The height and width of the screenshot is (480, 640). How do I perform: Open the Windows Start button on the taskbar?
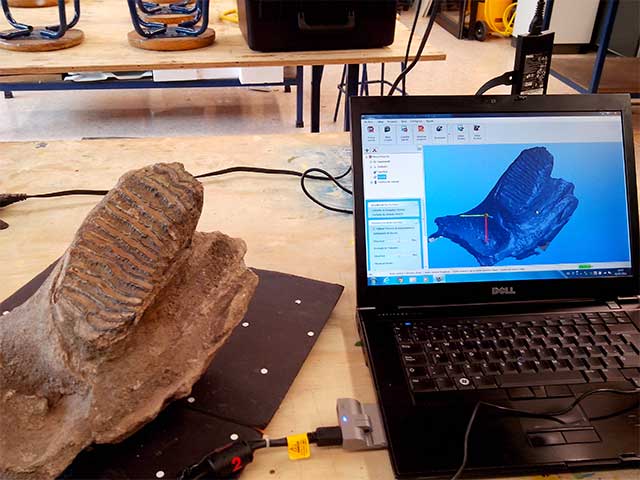point(373,280)
